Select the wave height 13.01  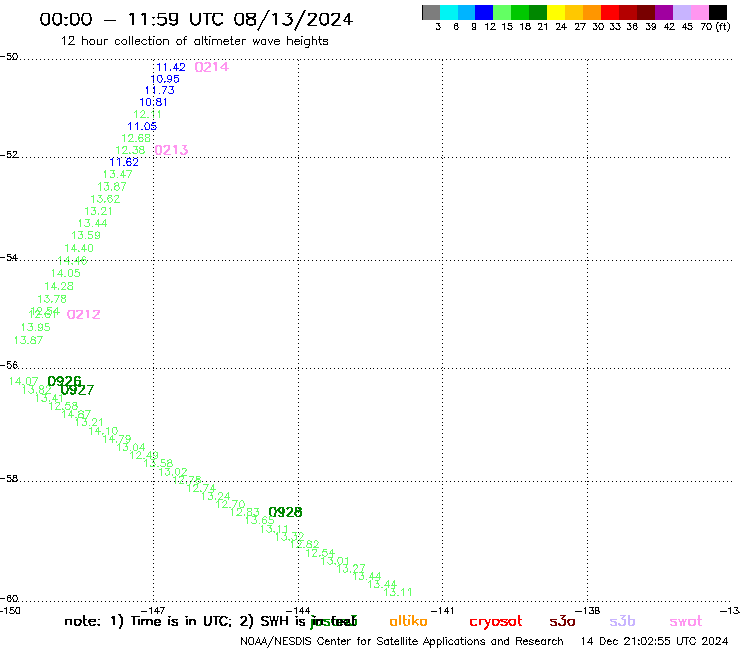[335, 561]
